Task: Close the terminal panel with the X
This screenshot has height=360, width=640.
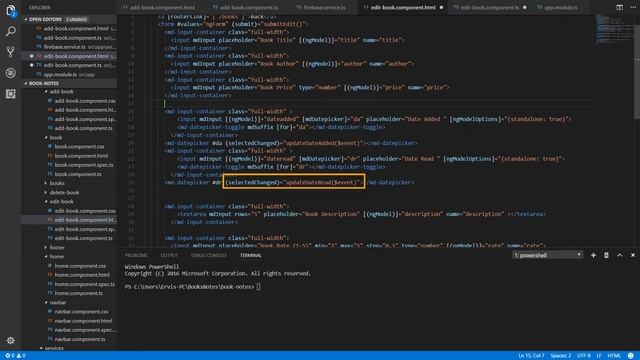Action: 633,255
